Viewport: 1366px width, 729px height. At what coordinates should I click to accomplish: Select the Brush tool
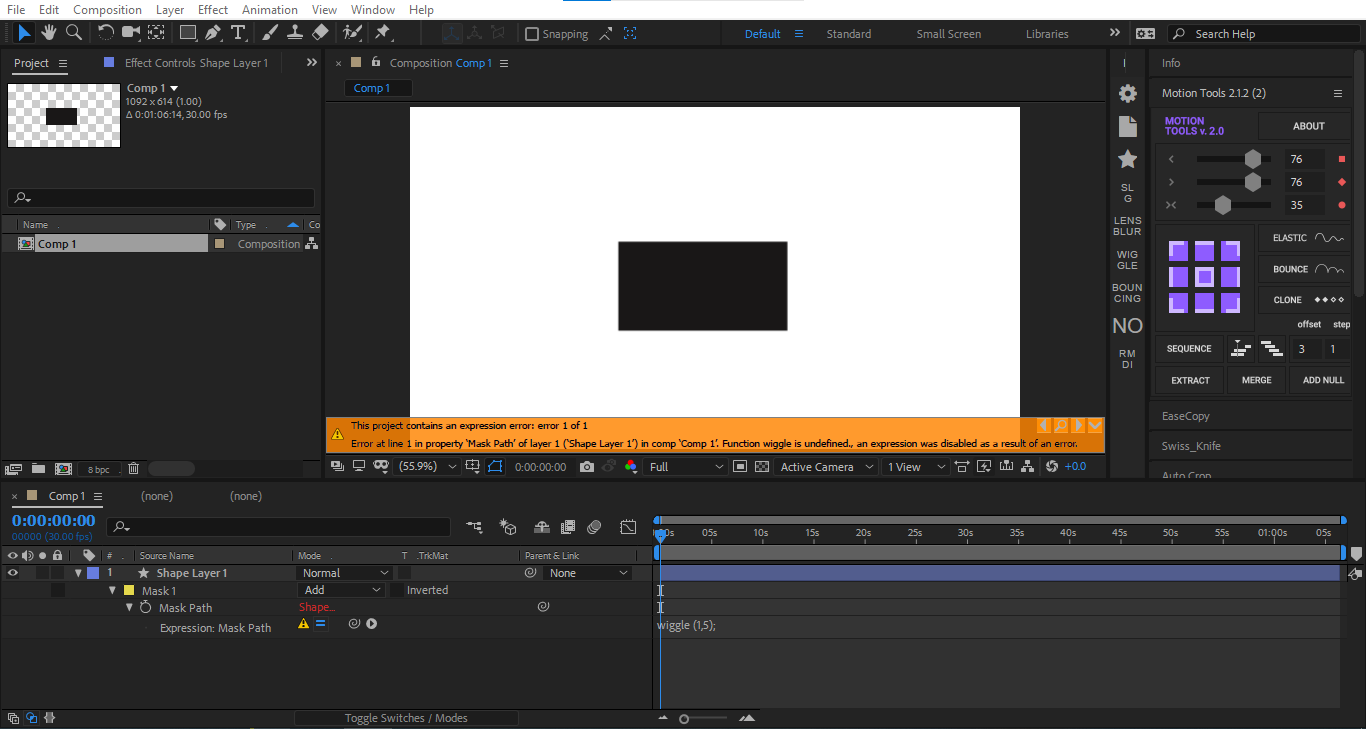pos(268,33)
